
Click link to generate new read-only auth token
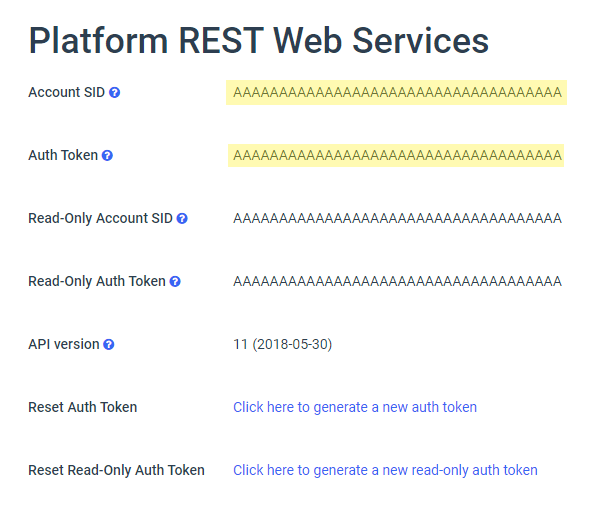[x=385, y=470]
